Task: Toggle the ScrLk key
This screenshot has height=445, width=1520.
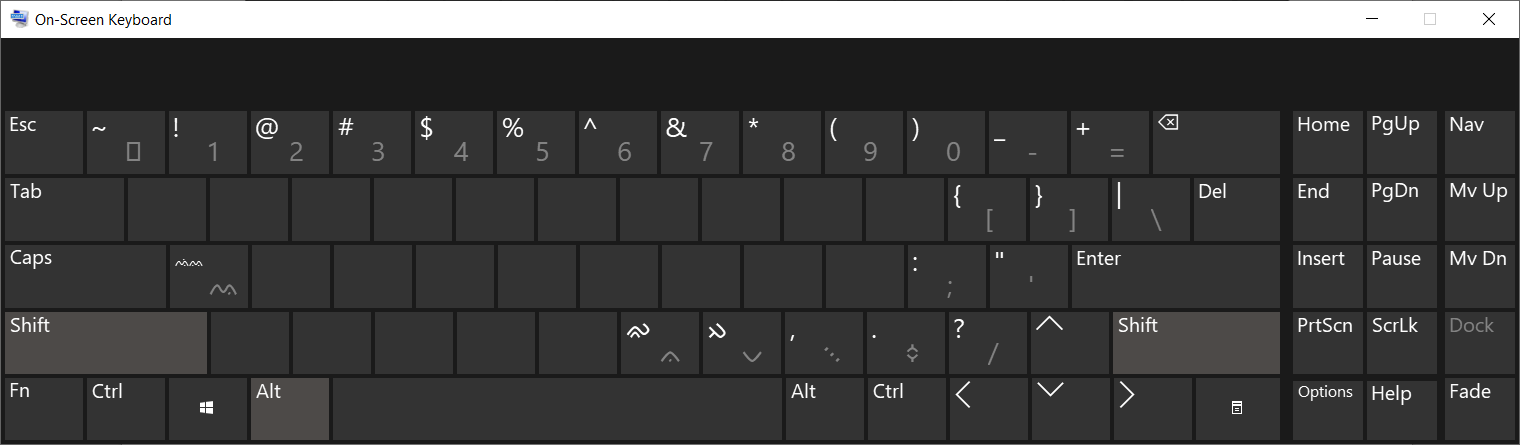Action: coord(1402,343)
